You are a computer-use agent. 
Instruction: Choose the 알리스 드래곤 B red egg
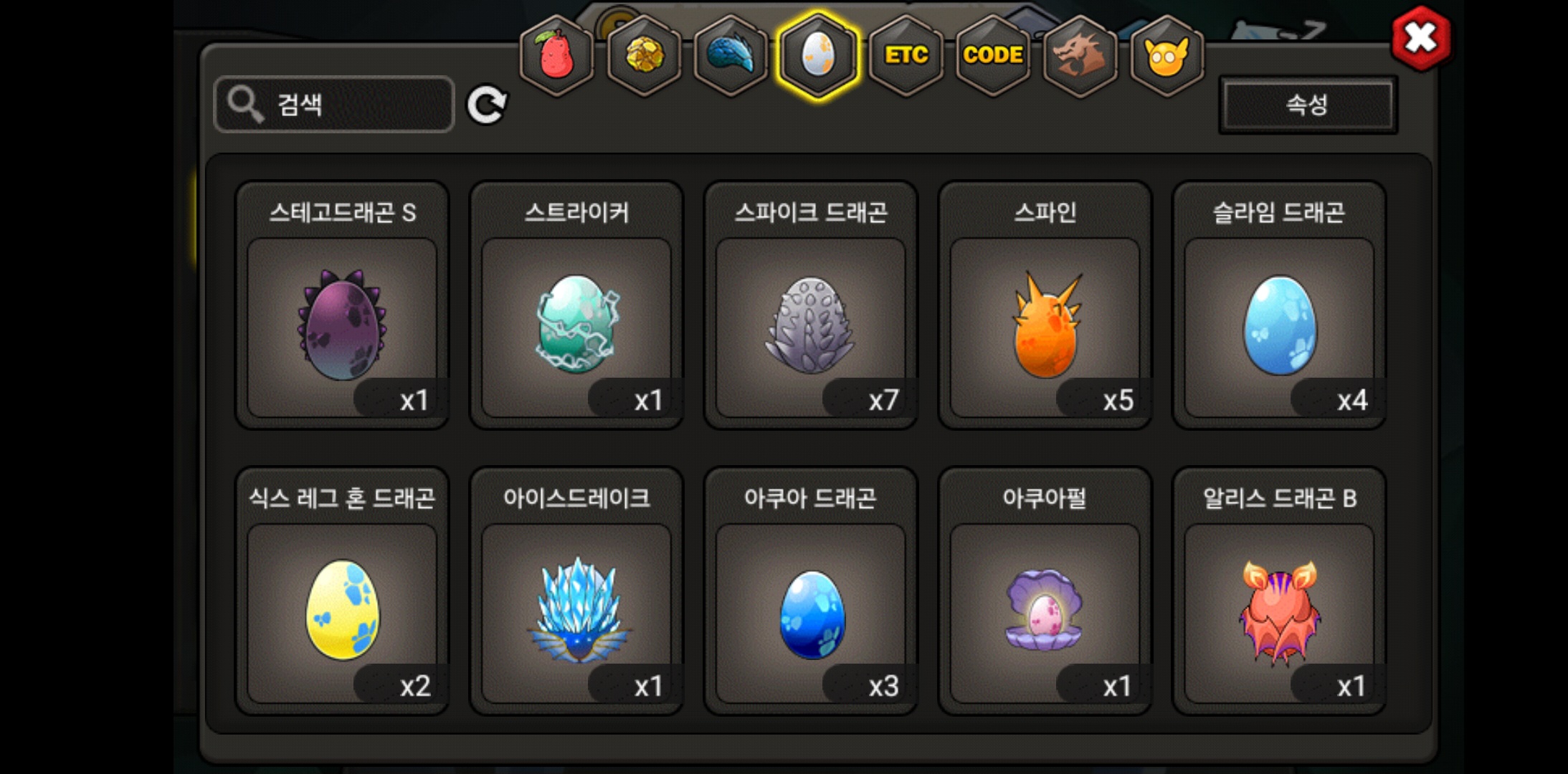(x=1279, y=591)
